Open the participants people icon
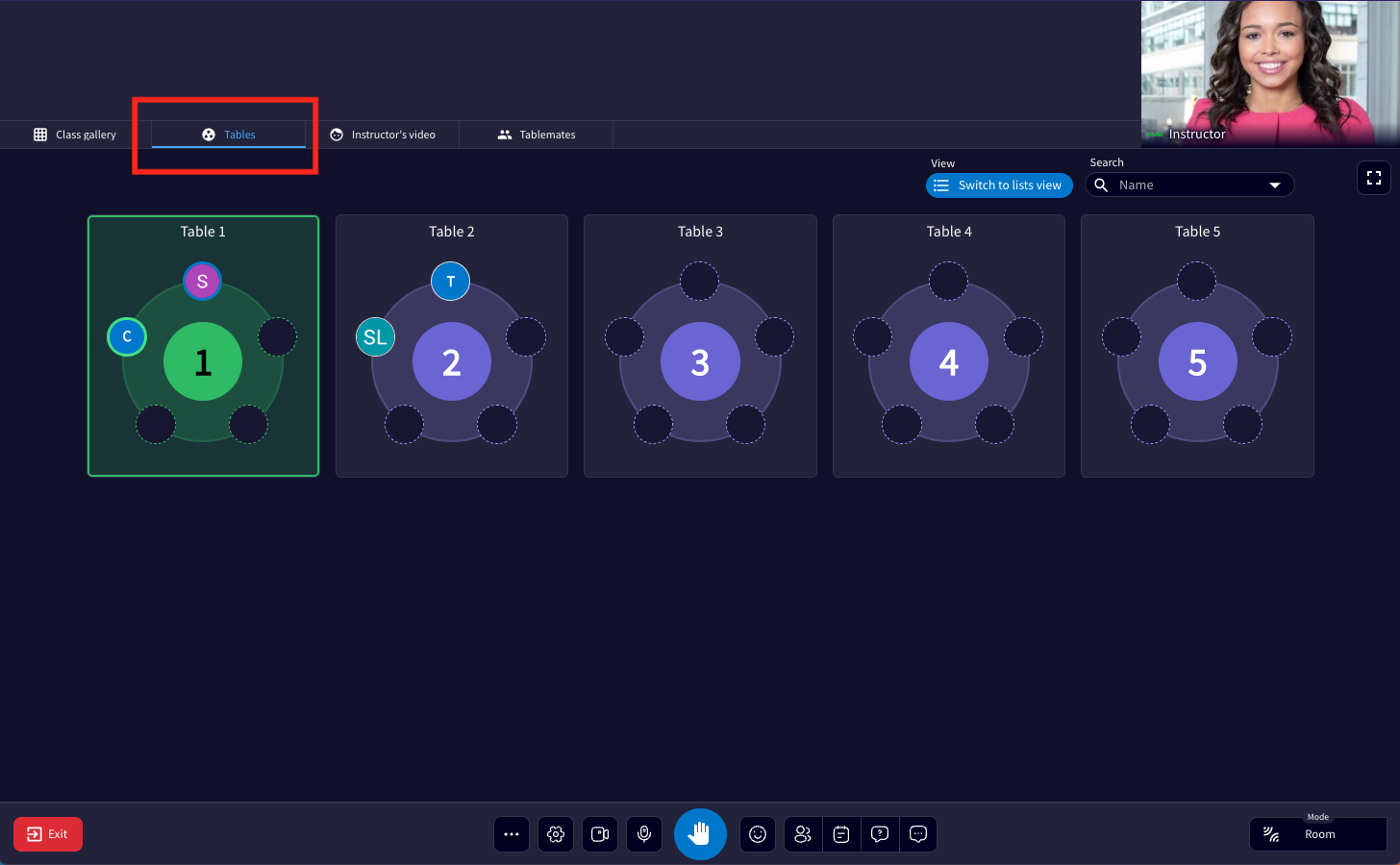The width and height of the screenshot is (1400, 865). (x=803, y=834)
